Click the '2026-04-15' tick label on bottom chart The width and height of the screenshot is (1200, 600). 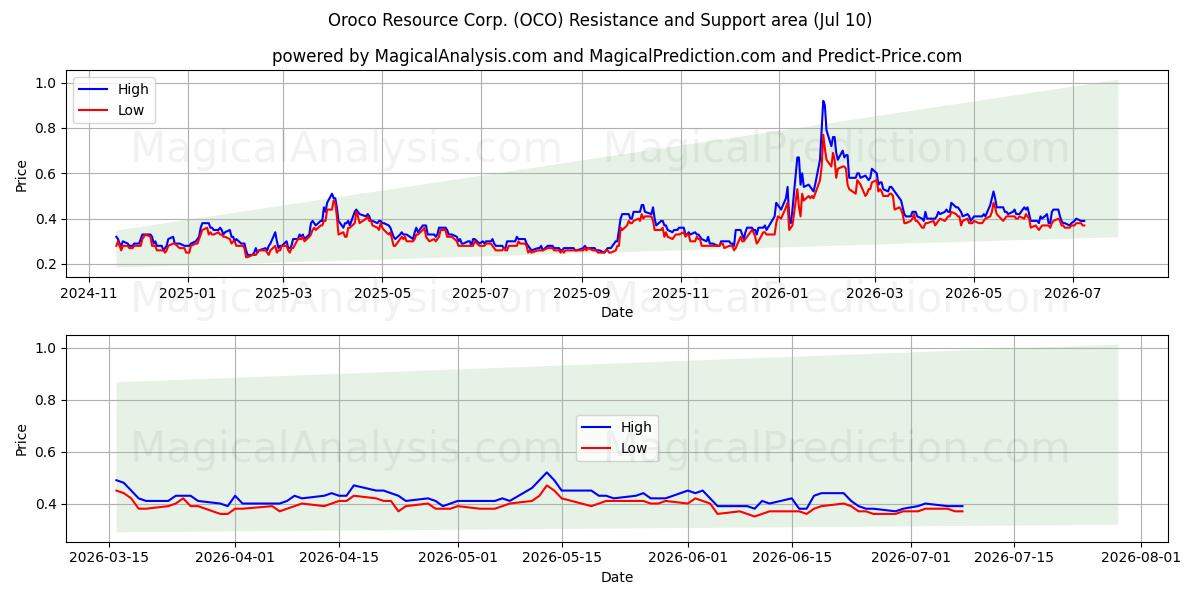(339, 559)
